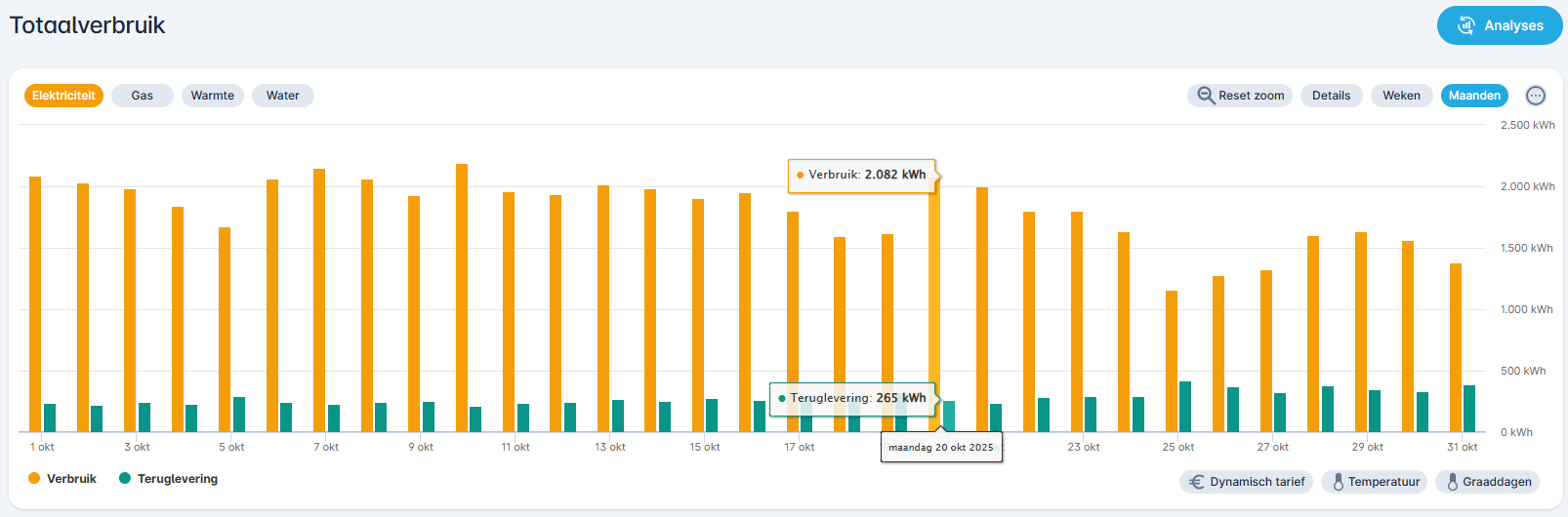Click the Reset zoom magnifier icon
Image resolution: width=1568 pixels, height=517 pixels.
pyautogui.click(x=1206, y=96)
